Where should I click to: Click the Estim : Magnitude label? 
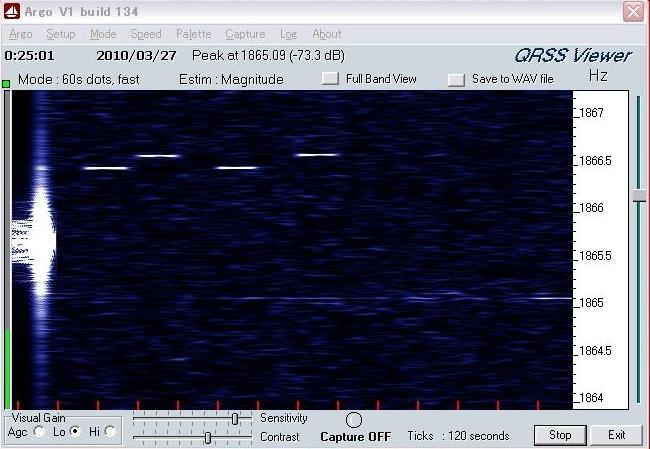tap(231, 79)
